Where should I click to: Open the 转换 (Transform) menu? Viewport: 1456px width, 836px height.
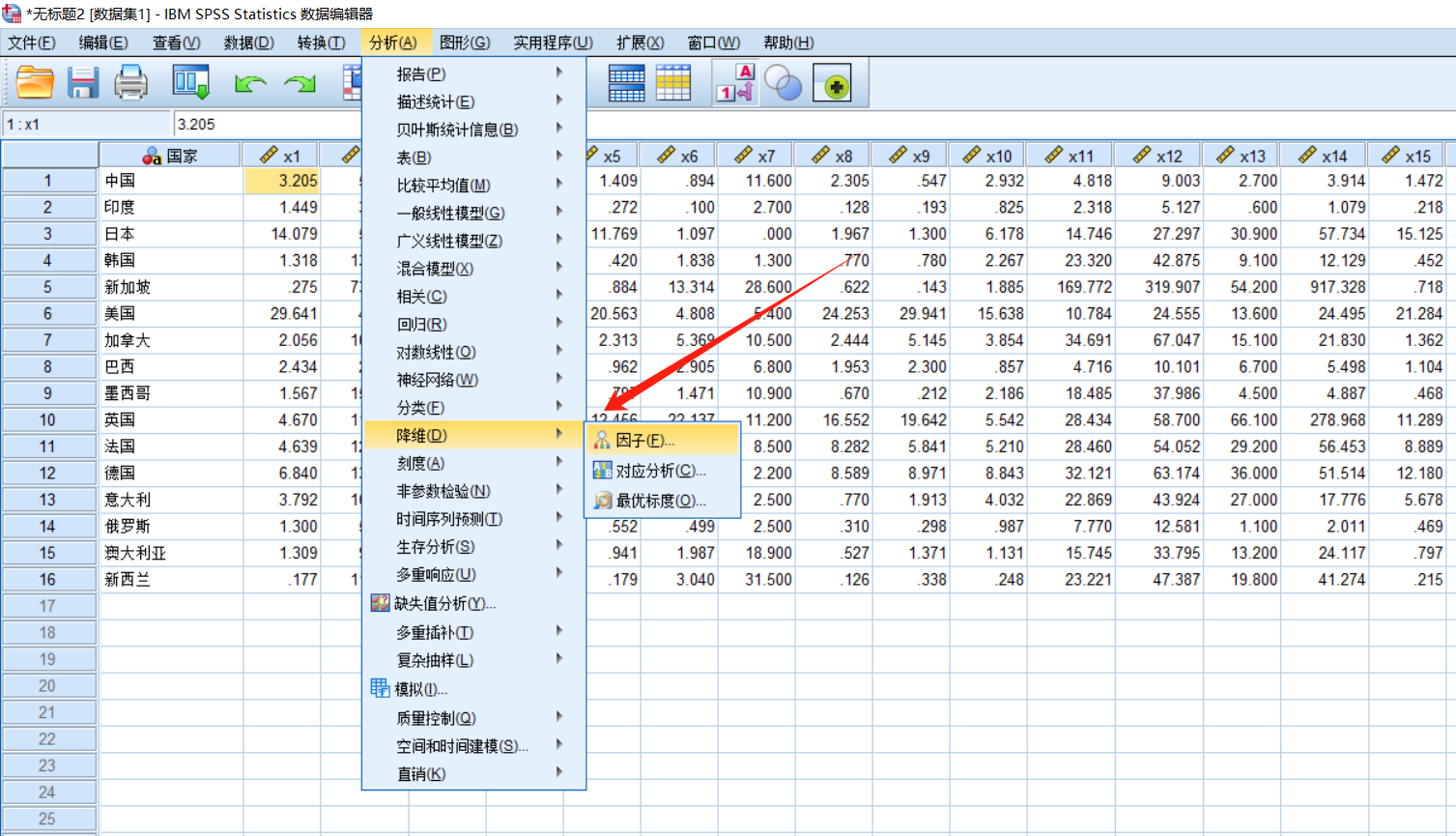click(x=321, y=43)
